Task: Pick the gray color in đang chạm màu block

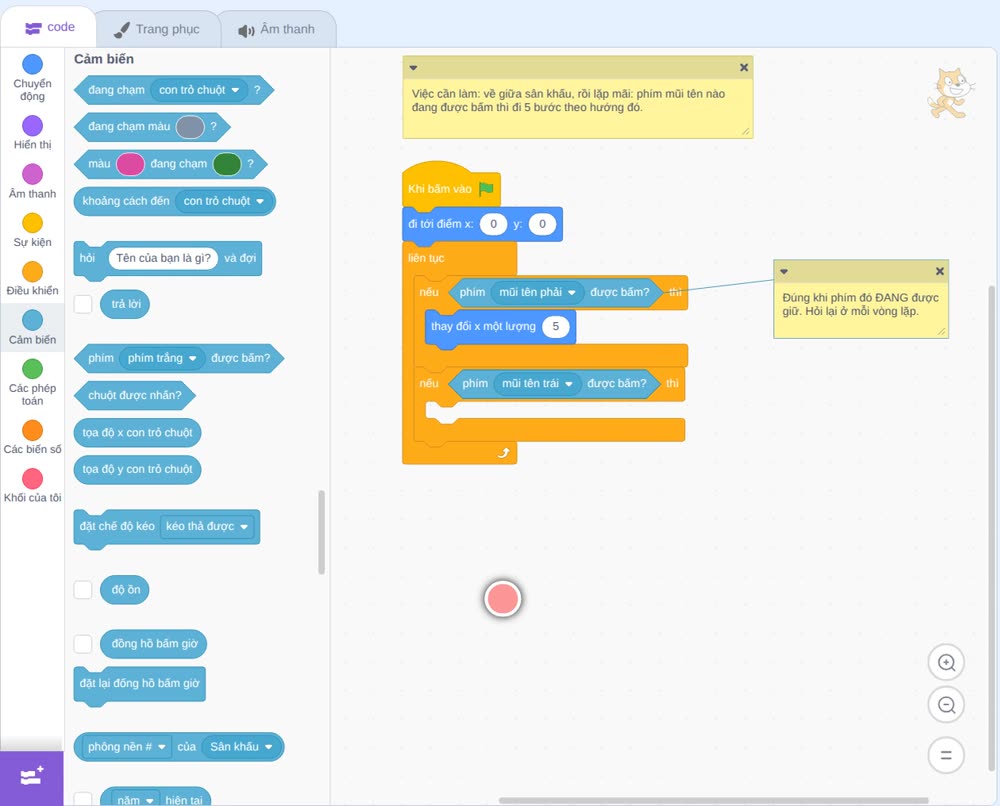Action: point(190,127)
